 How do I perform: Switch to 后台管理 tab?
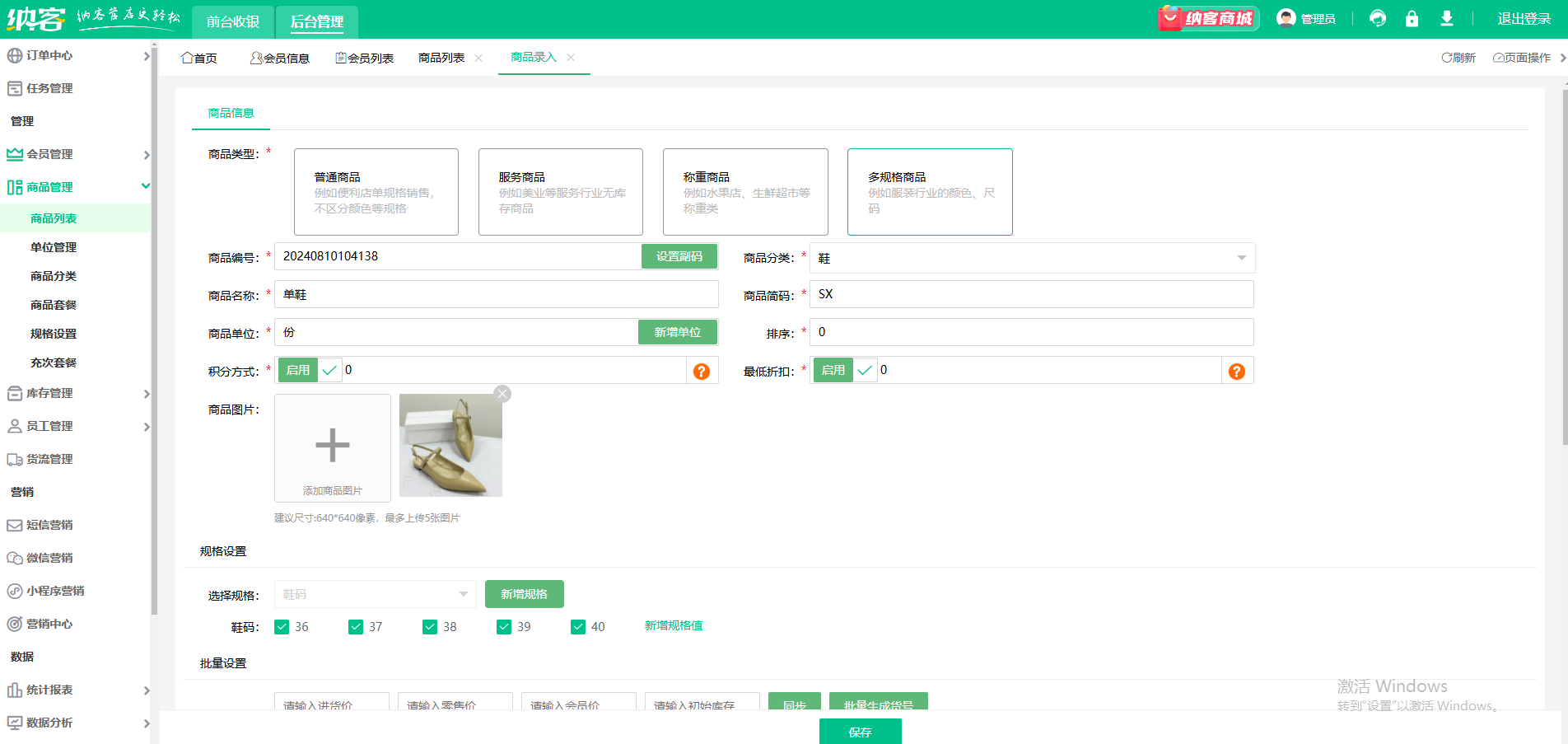point(317,21)
